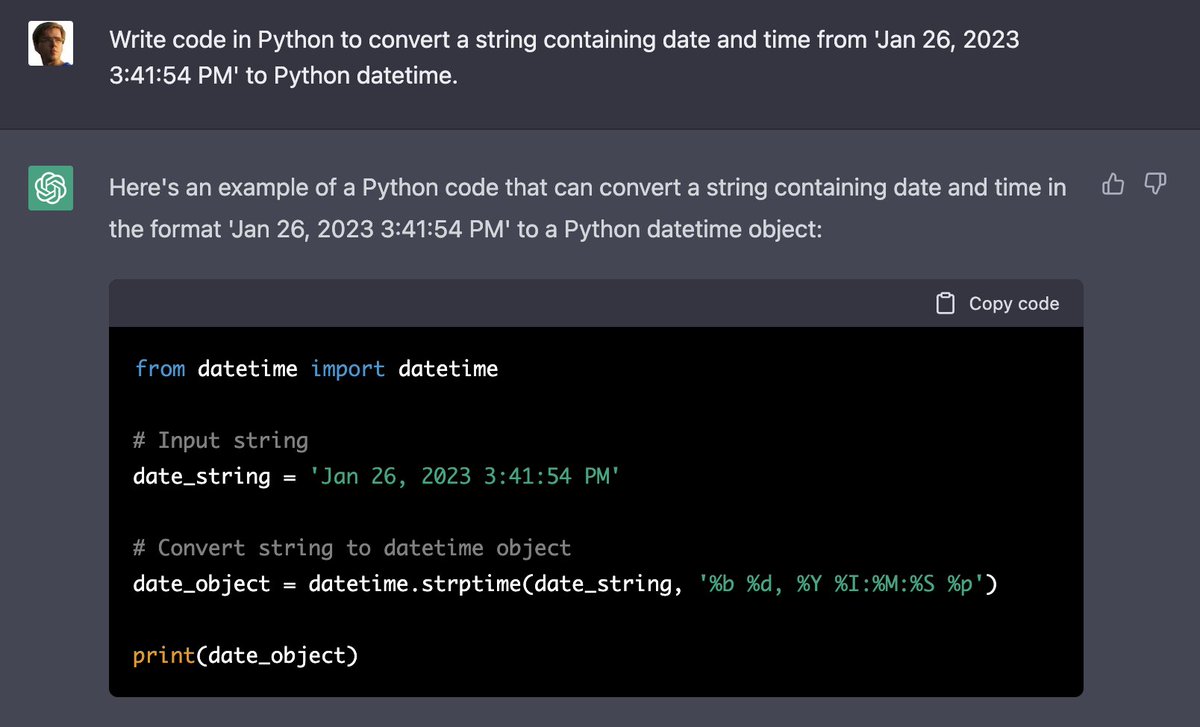Click the Copy code label
This screenshot has height=727, width=1200.
1014,304
